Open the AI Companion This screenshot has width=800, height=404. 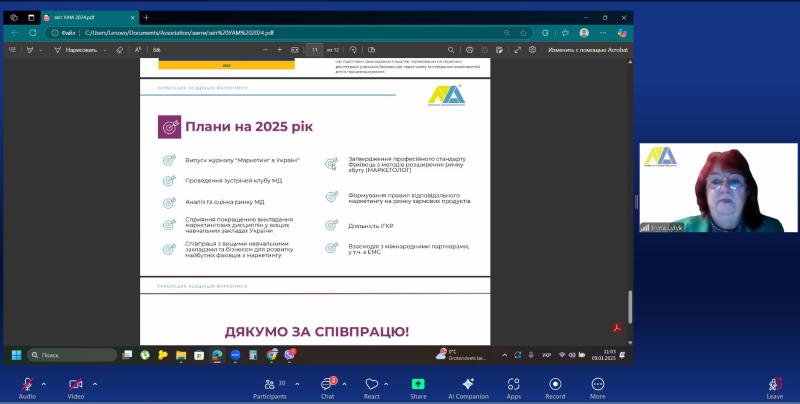coord(468,385)
